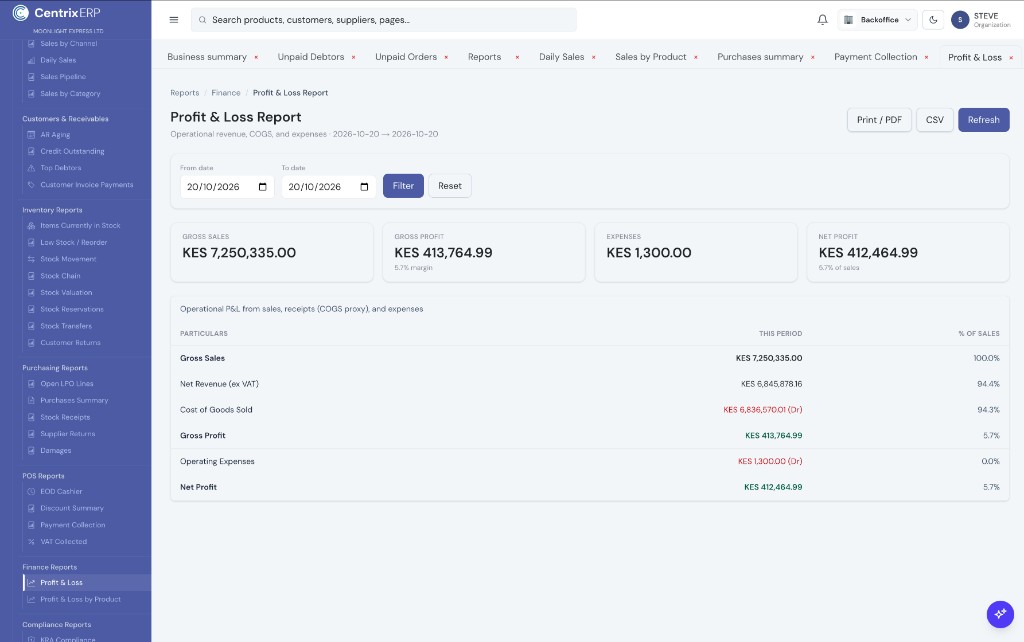Open the From date calendar picker icon
Viewport: 1024px width, 642px height.
click(263, 187)
